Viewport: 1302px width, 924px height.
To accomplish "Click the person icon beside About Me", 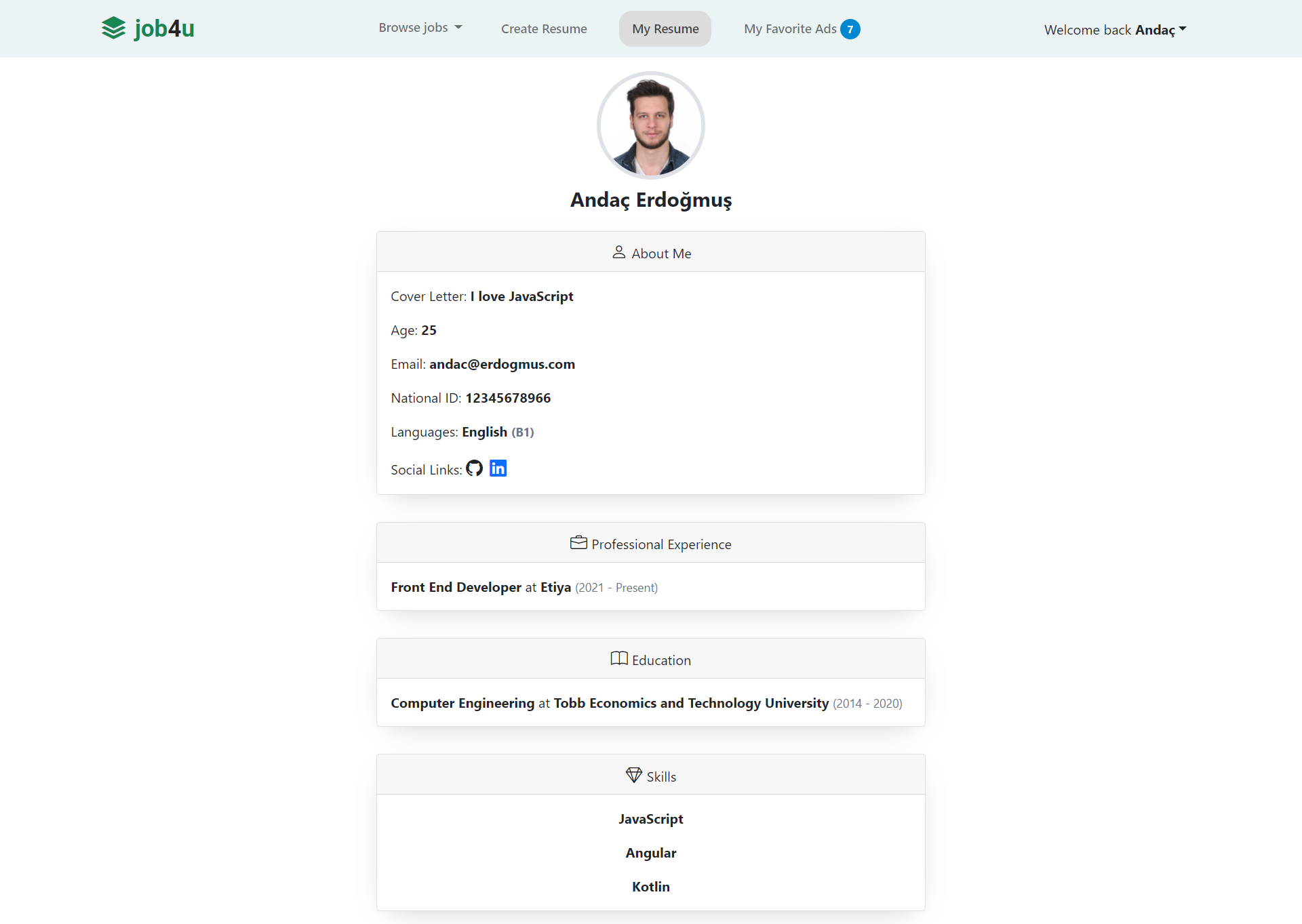I will pos(618,252).
